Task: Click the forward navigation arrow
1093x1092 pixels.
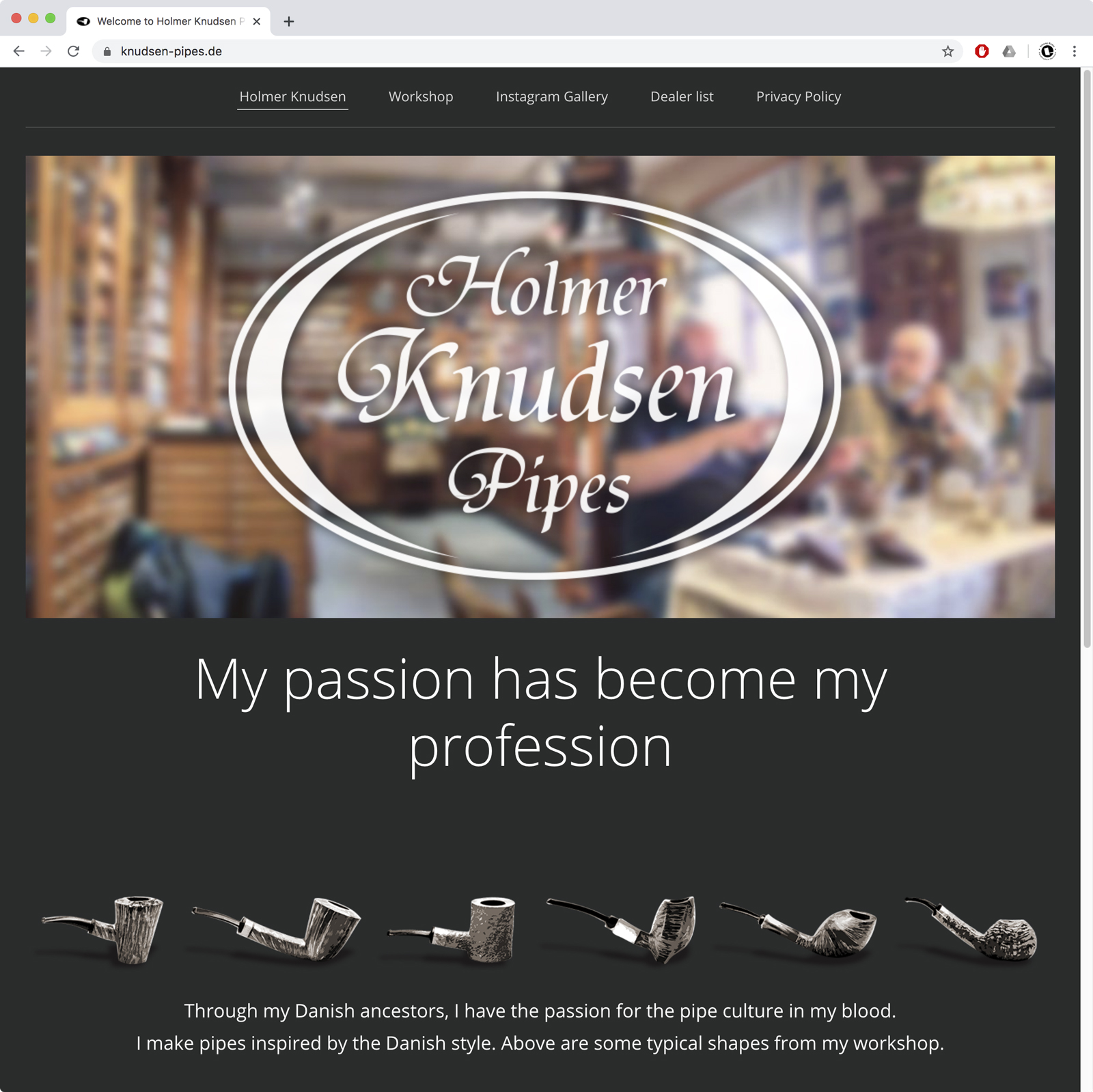Action: (46, 51)
